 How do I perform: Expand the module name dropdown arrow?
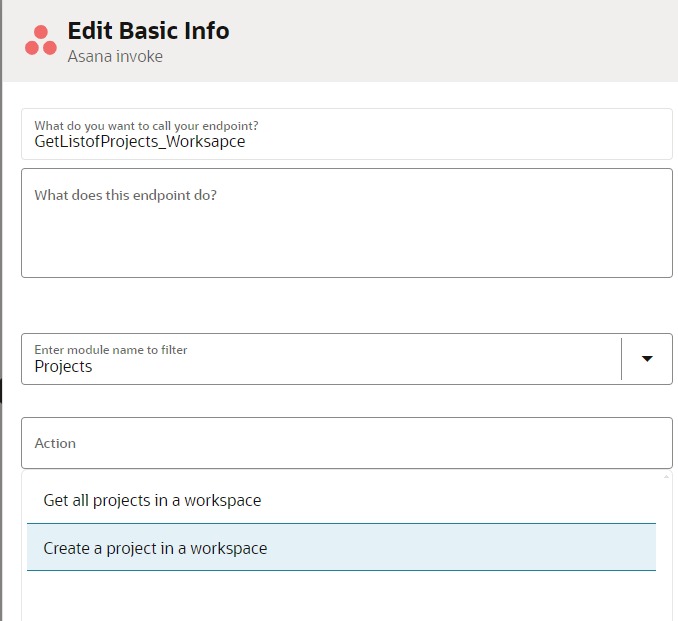(x=647, y=359)
